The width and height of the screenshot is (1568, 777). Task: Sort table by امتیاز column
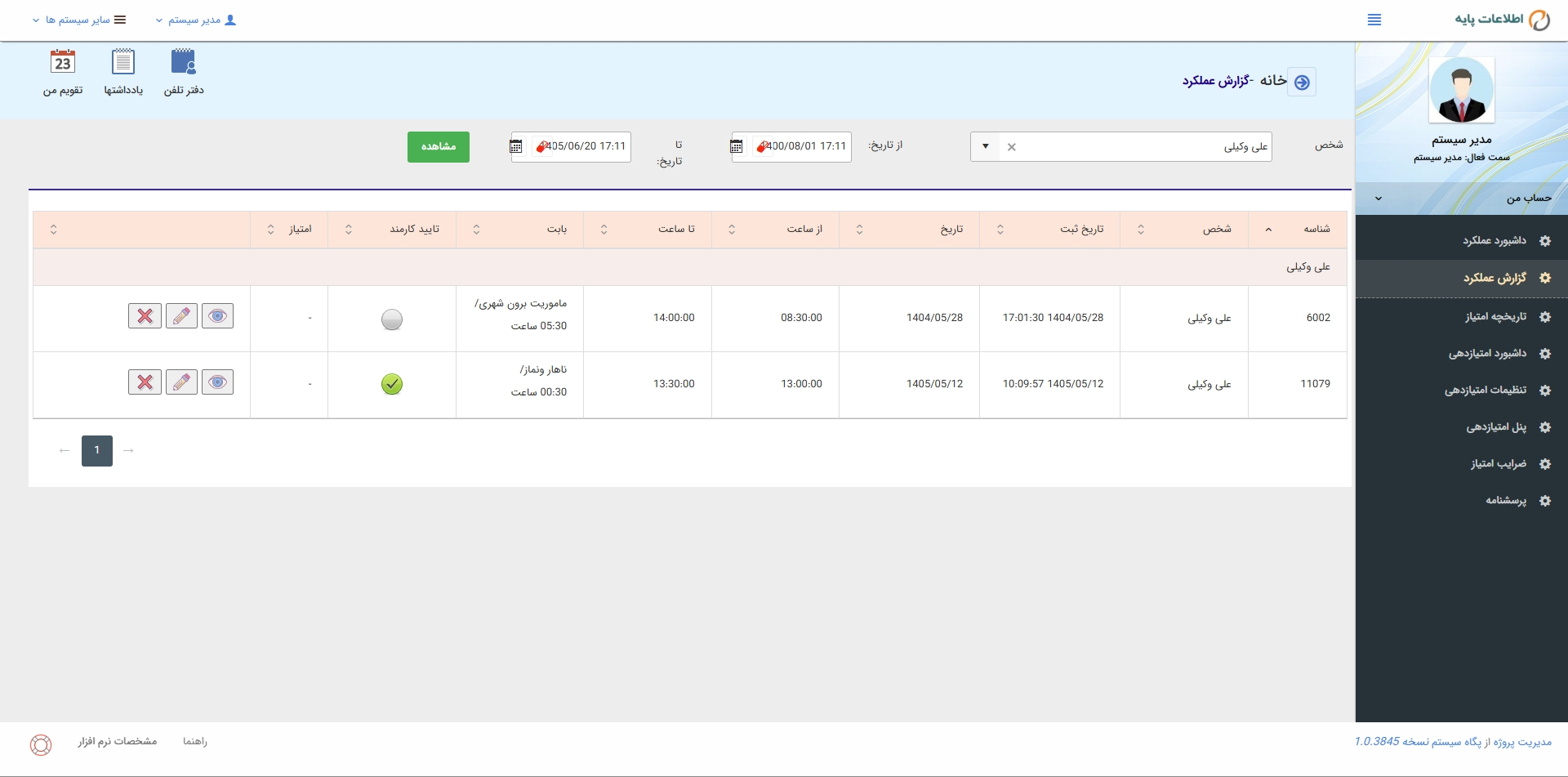pyautogui.click(x=289, y=230)
